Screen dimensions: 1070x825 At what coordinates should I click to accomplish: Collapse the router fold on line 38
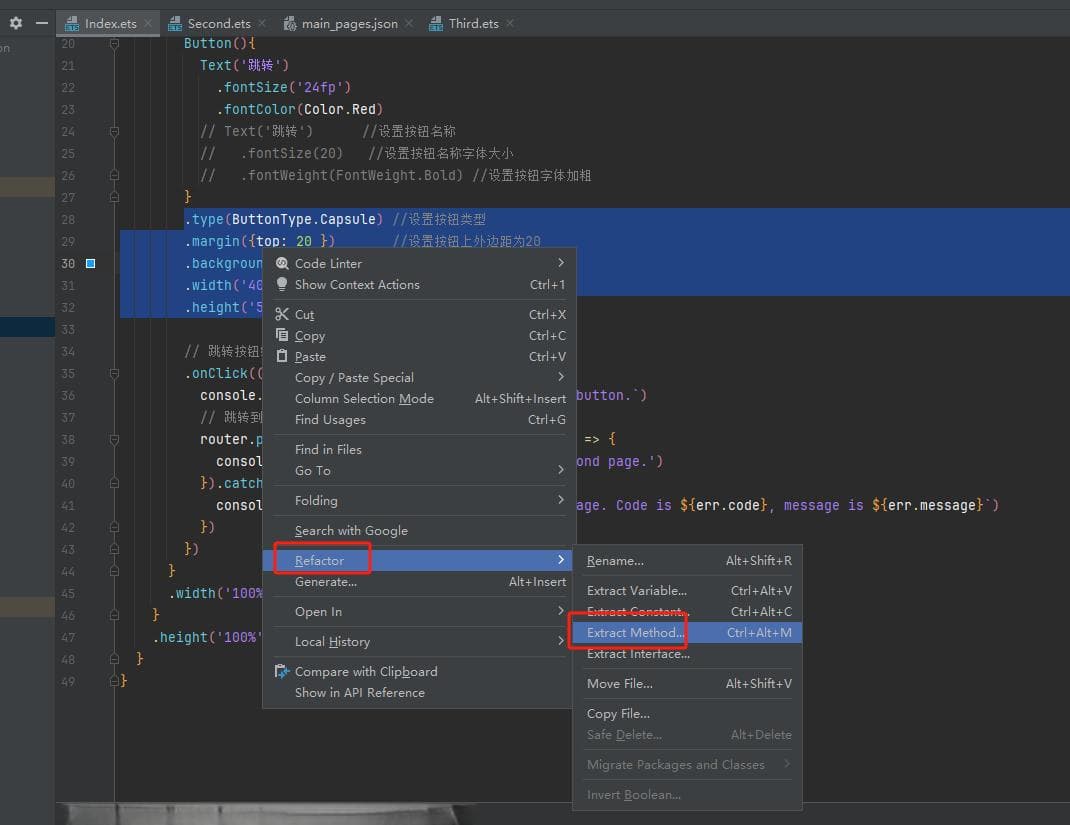pyautogui.click(x=115, y=439)
